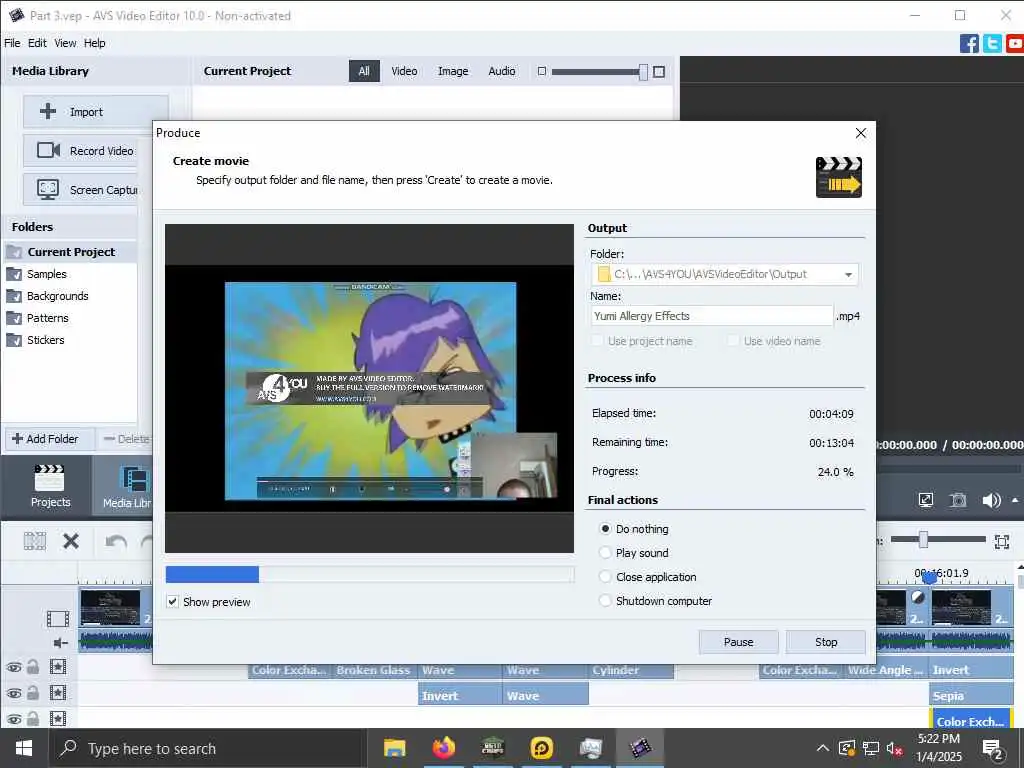Select the Shutdown computer radio option

(605, 601)
